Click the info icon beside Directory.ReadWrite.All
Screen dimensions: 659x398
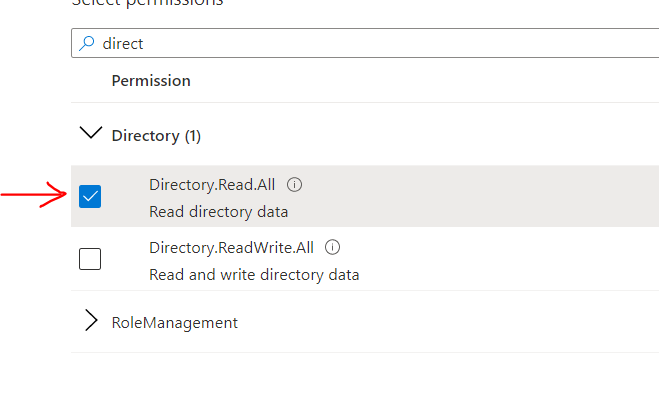click(332, 247)
